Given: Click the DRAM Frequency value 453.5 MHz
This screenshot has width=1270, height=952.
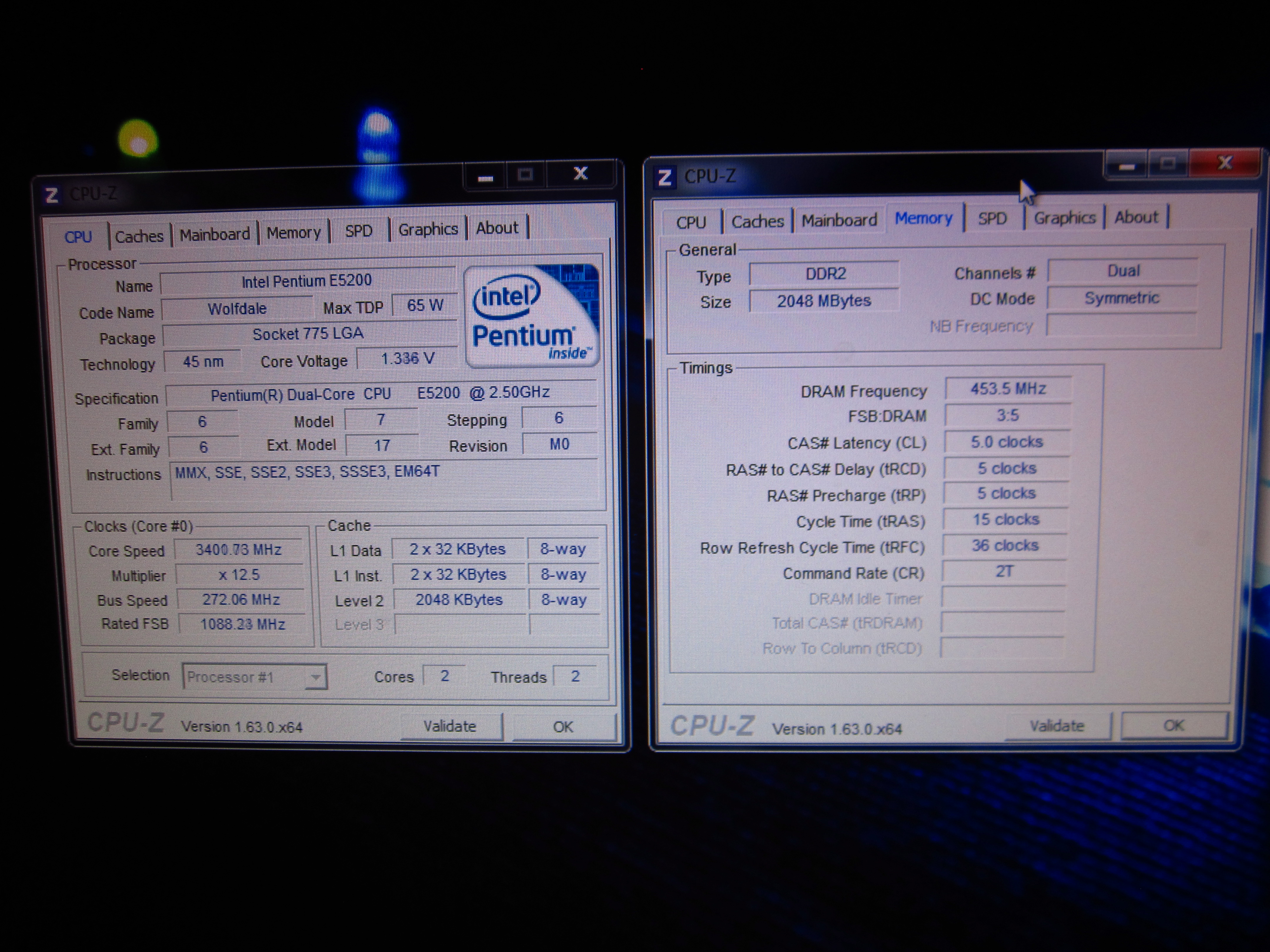Looking at the screenshot, I should 1008,389.
